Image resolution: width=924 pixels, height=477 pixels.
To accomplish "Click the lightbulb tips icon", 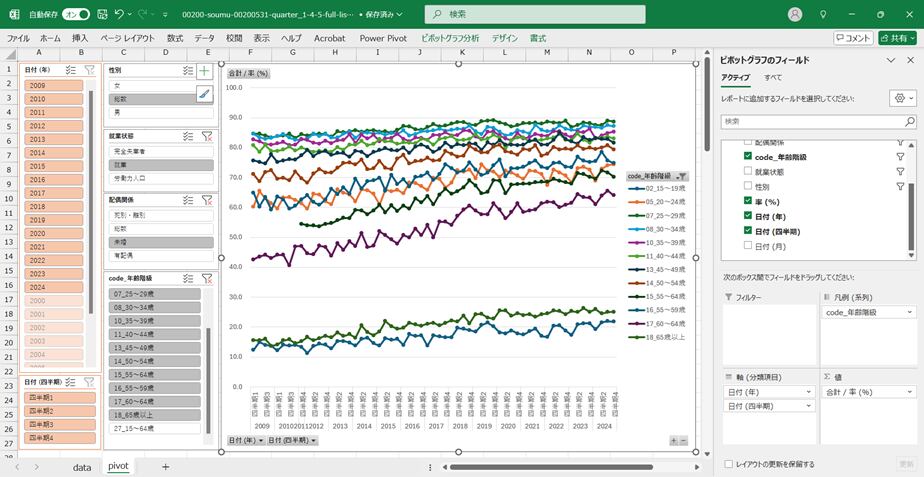I will 823,14.
